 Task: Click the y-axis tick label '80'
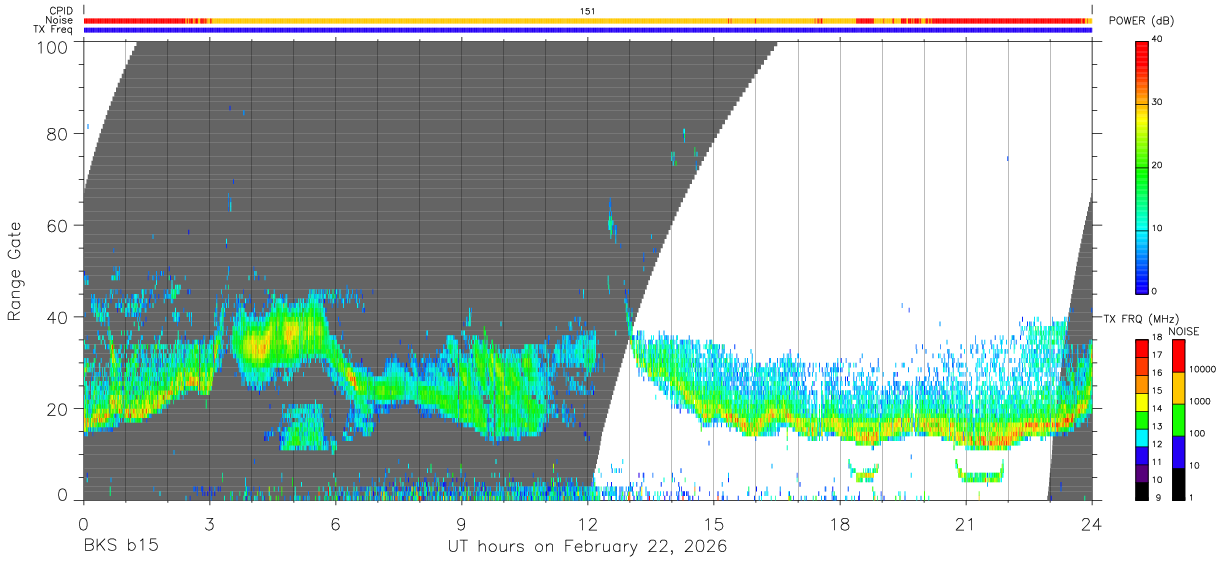click(x=58, y=133)
